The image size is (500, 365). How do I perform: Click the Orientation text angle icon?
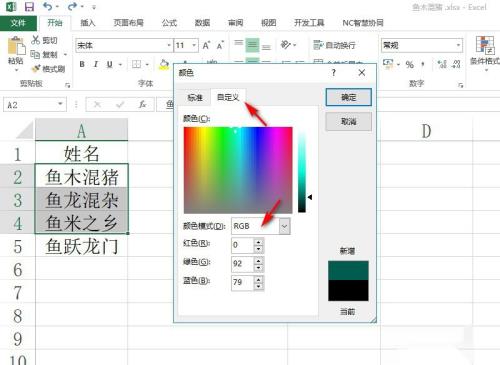click(286, 45)
